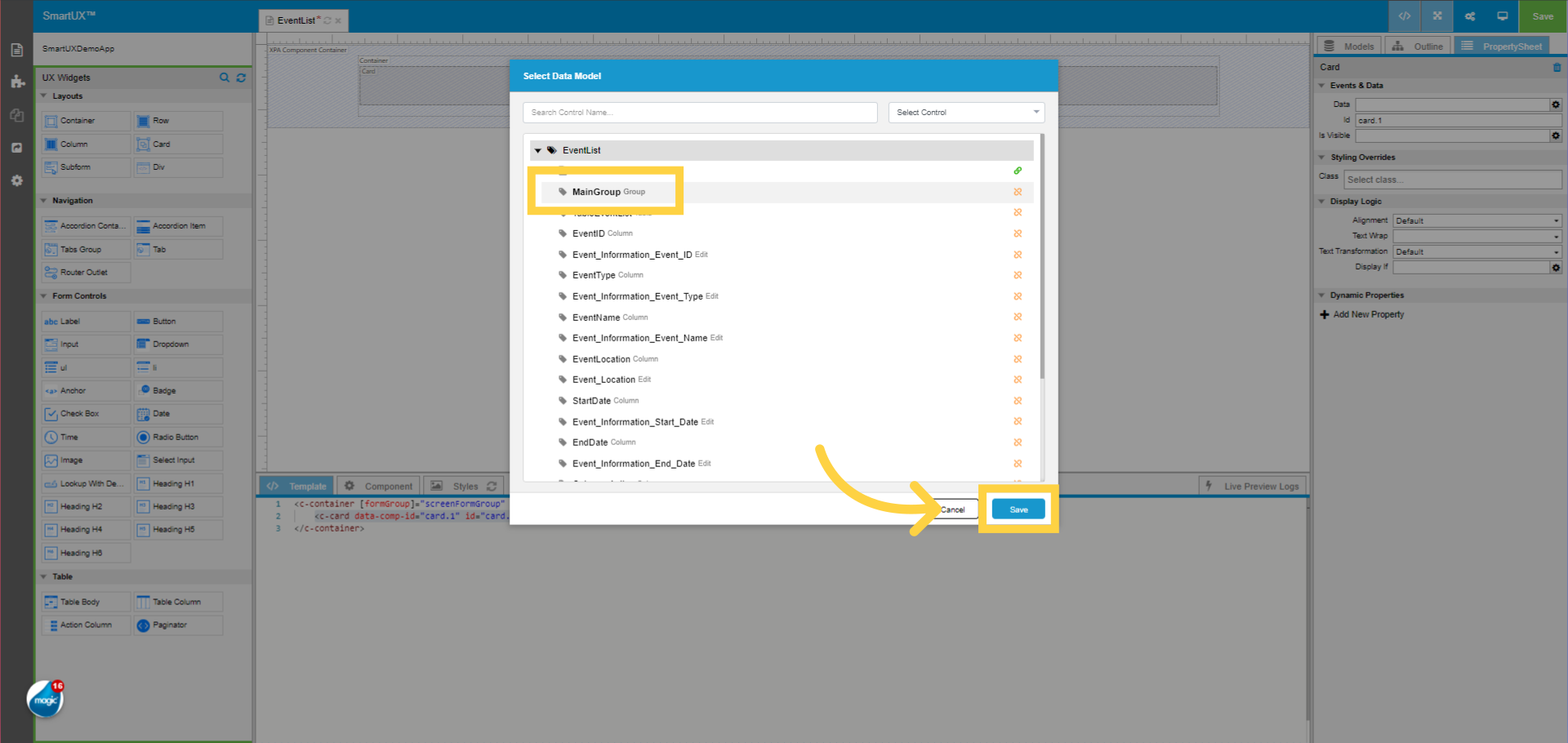
Task: Refresh the UX Widgets list
Action: (241, 78)
